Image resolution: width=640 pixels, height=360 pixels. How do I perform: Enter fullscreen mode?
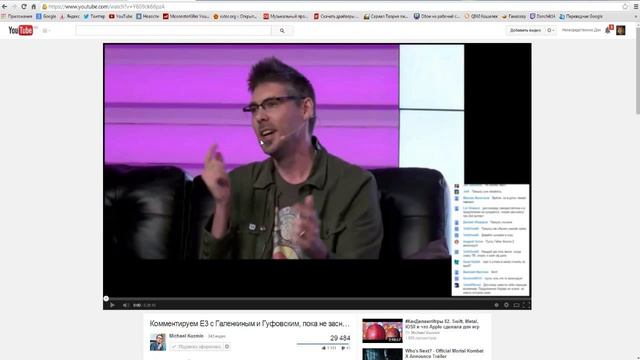tap(526, 305)
